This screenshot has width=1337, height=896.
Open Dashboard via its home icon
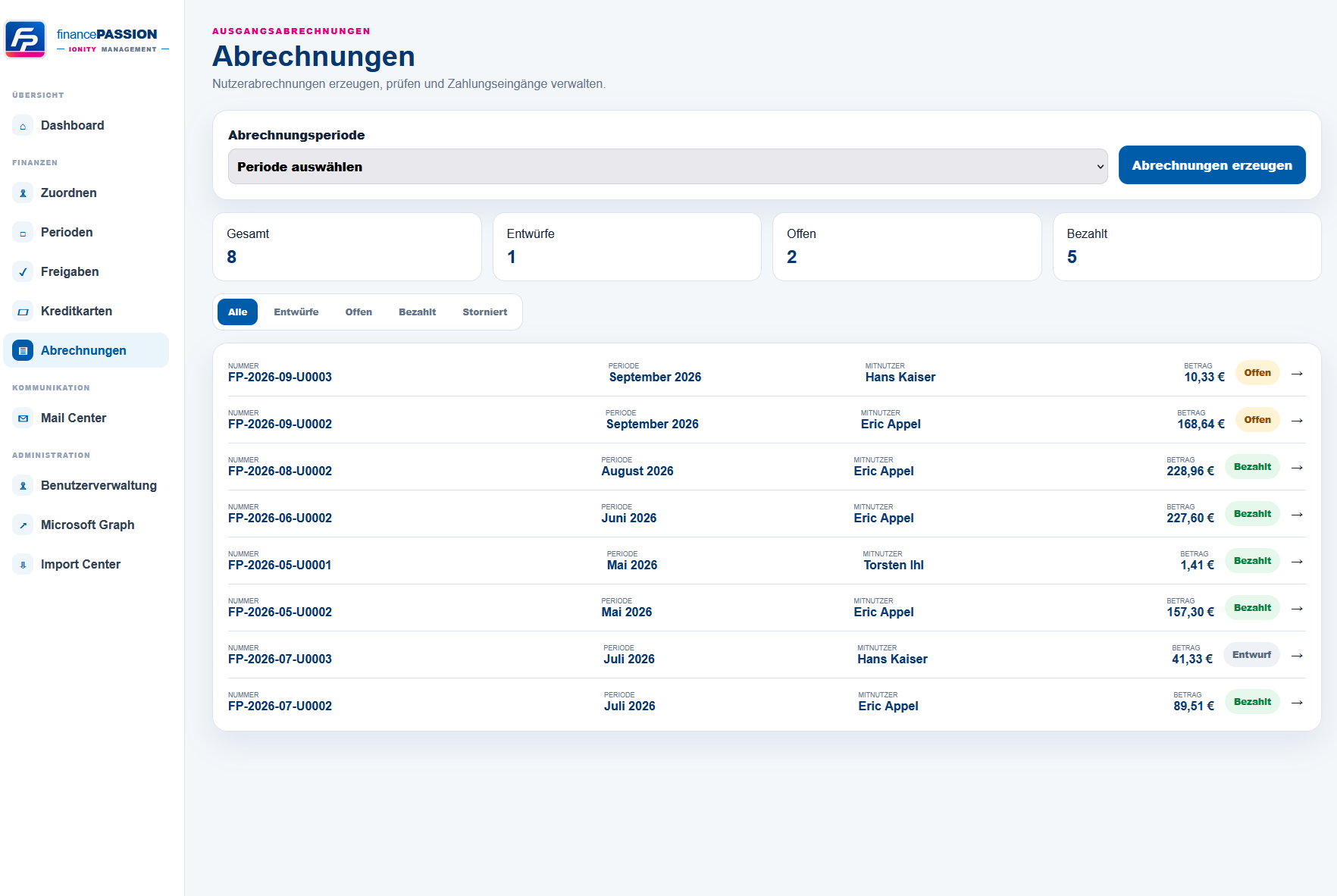point(23,126)
